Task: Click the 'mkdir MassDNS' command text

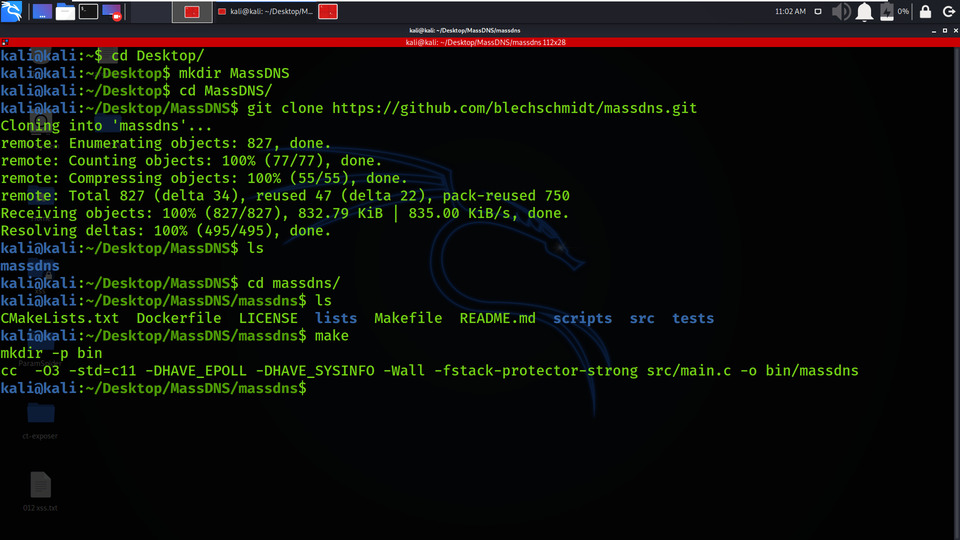Action: point(234,73)
